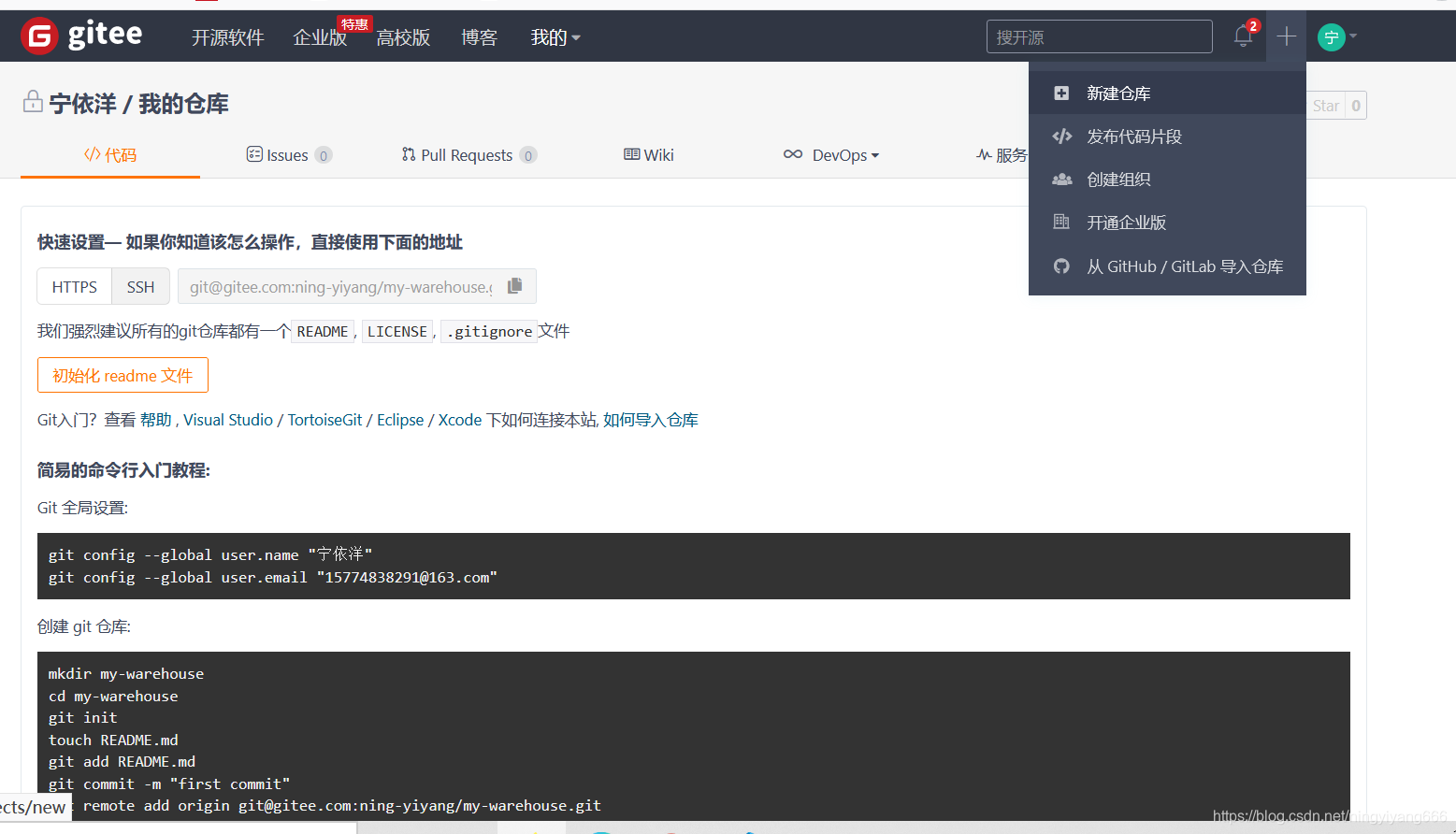
Task: Go to 博客 in navbar
Action: (479, 37)
